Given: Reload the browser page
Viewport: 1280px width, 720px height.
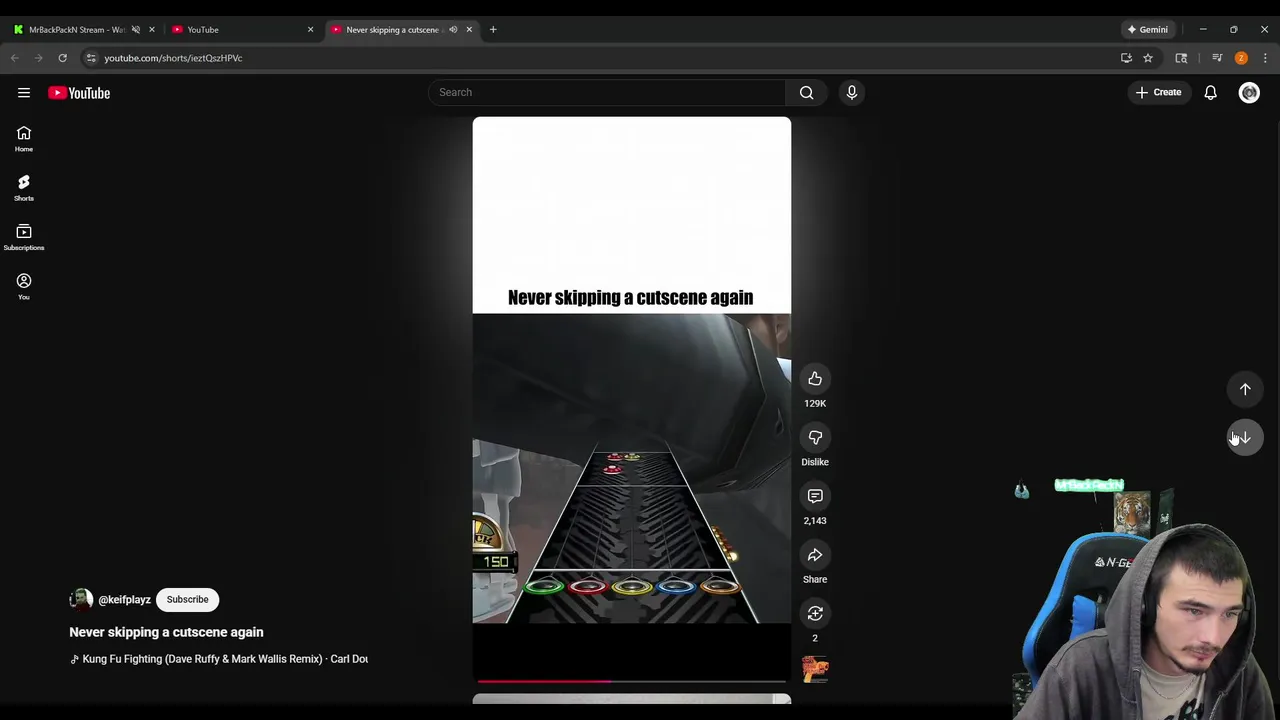Looking at the screenshot, I should (x=62, y=58).
